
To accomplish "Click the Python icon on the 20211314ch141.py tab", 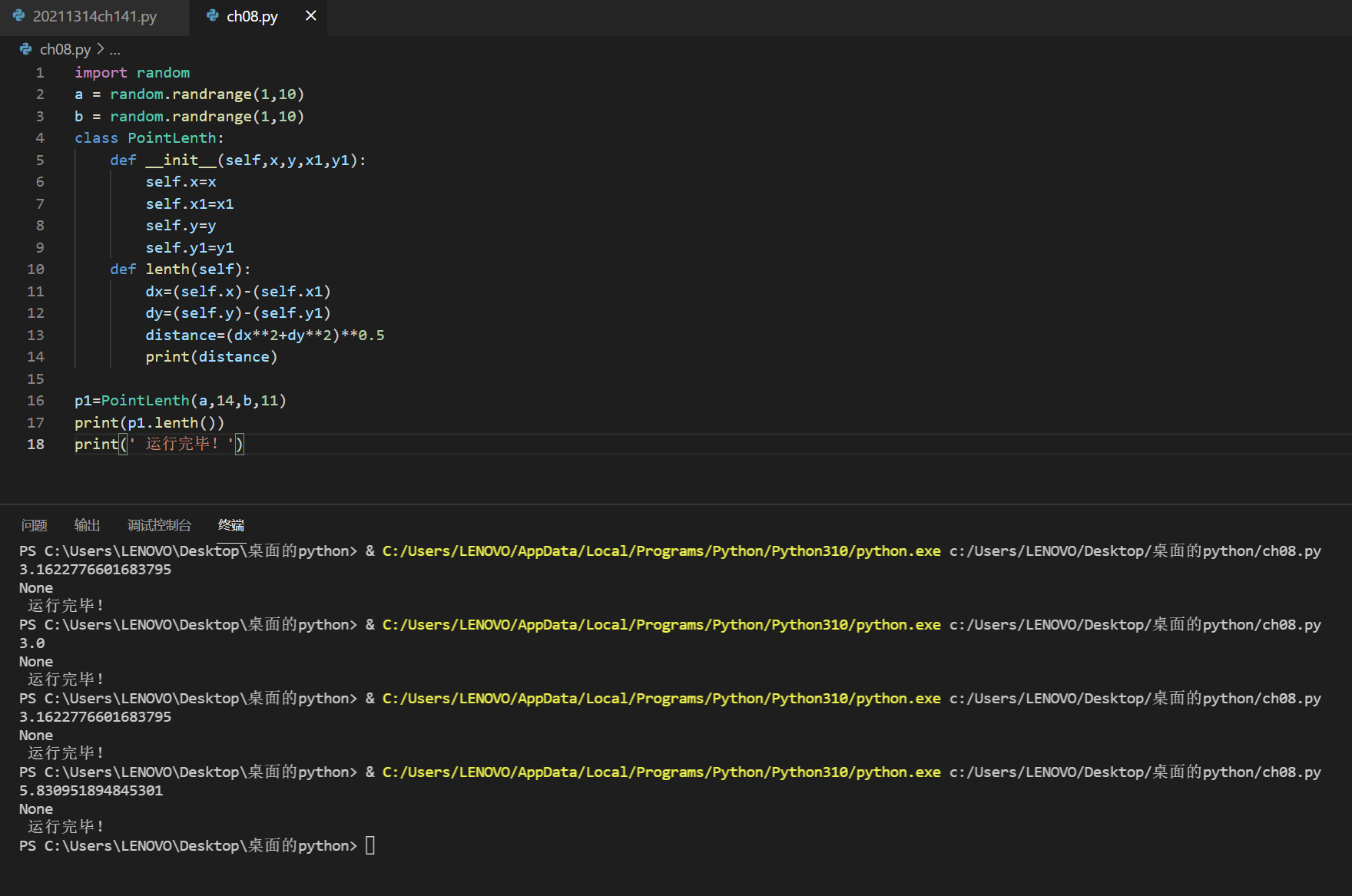I will [19, 16].
